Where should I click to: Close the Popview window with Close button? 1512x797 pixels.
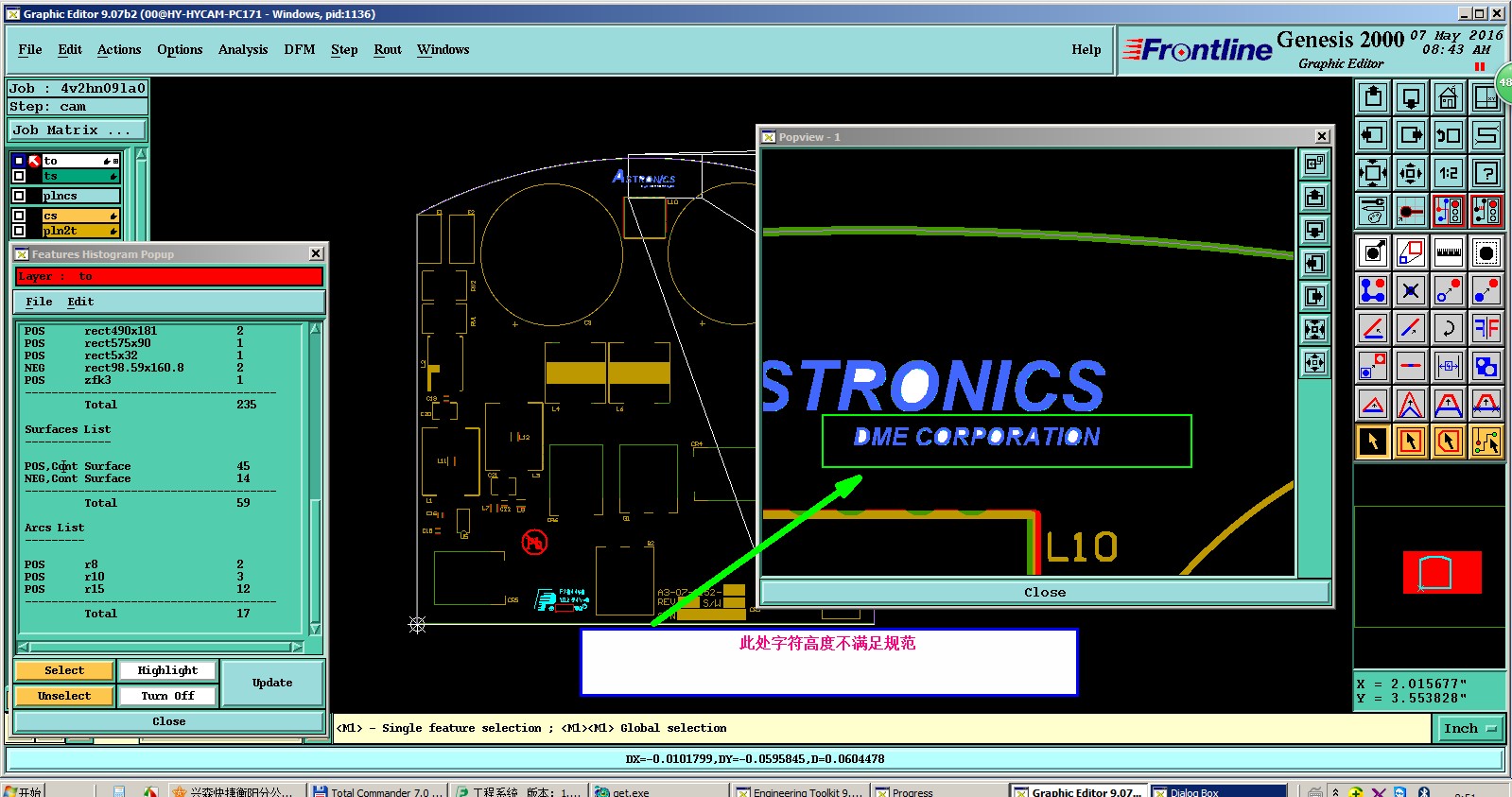[x=1045, y=593]
